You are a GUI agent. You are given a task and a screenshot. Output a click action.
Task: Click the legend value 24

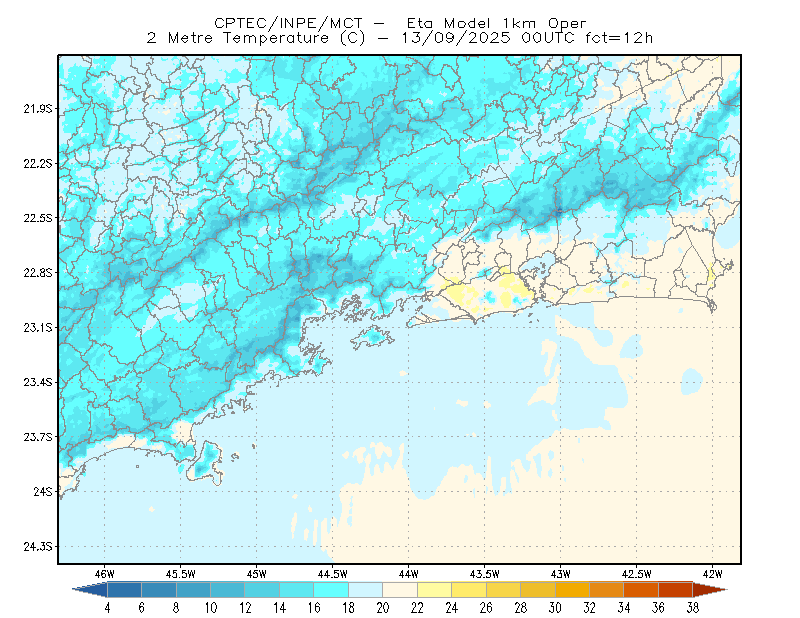(x=452, y=608)
